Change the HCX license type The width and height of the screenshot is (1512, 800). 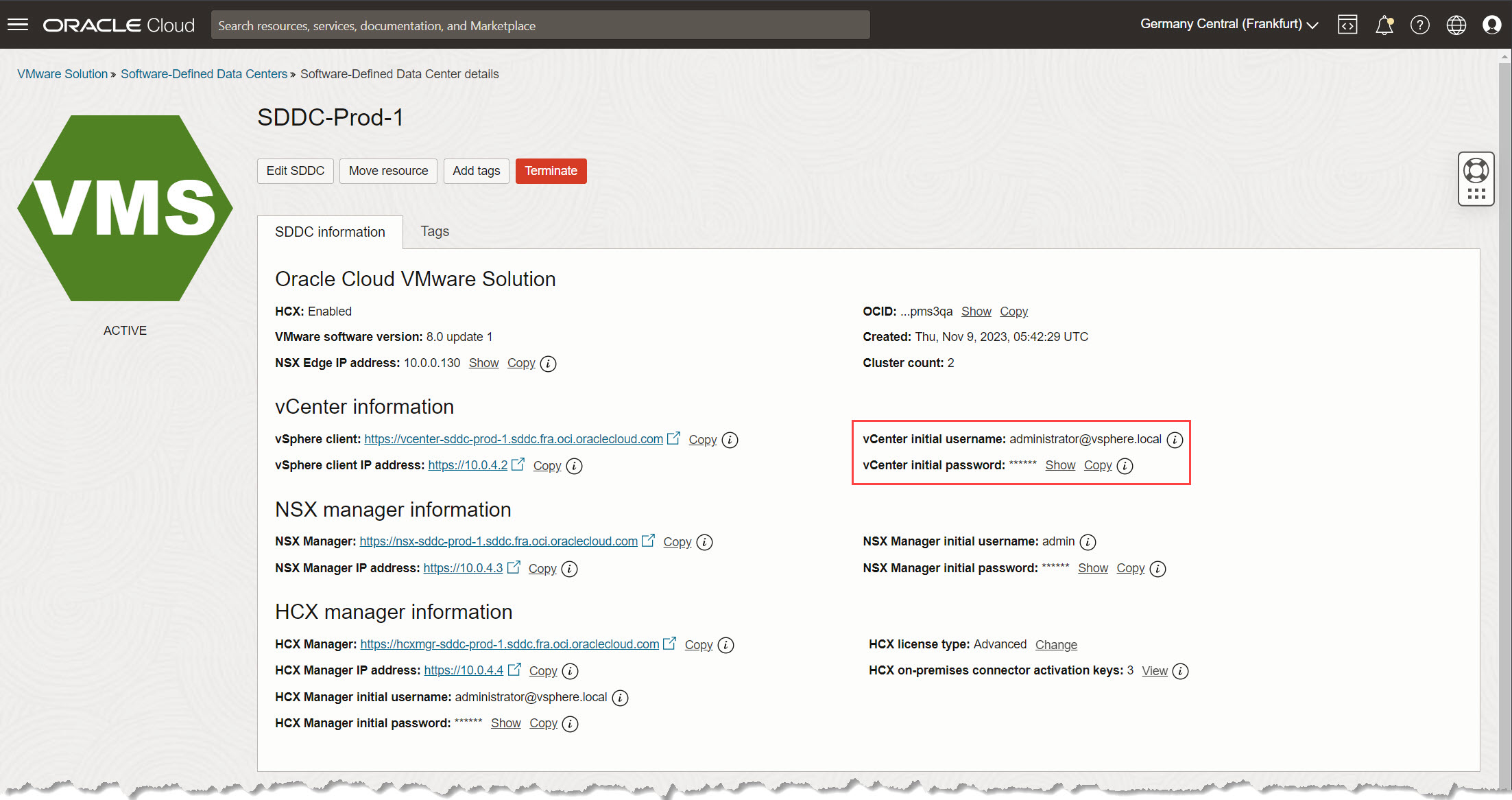click(1056, 645)
